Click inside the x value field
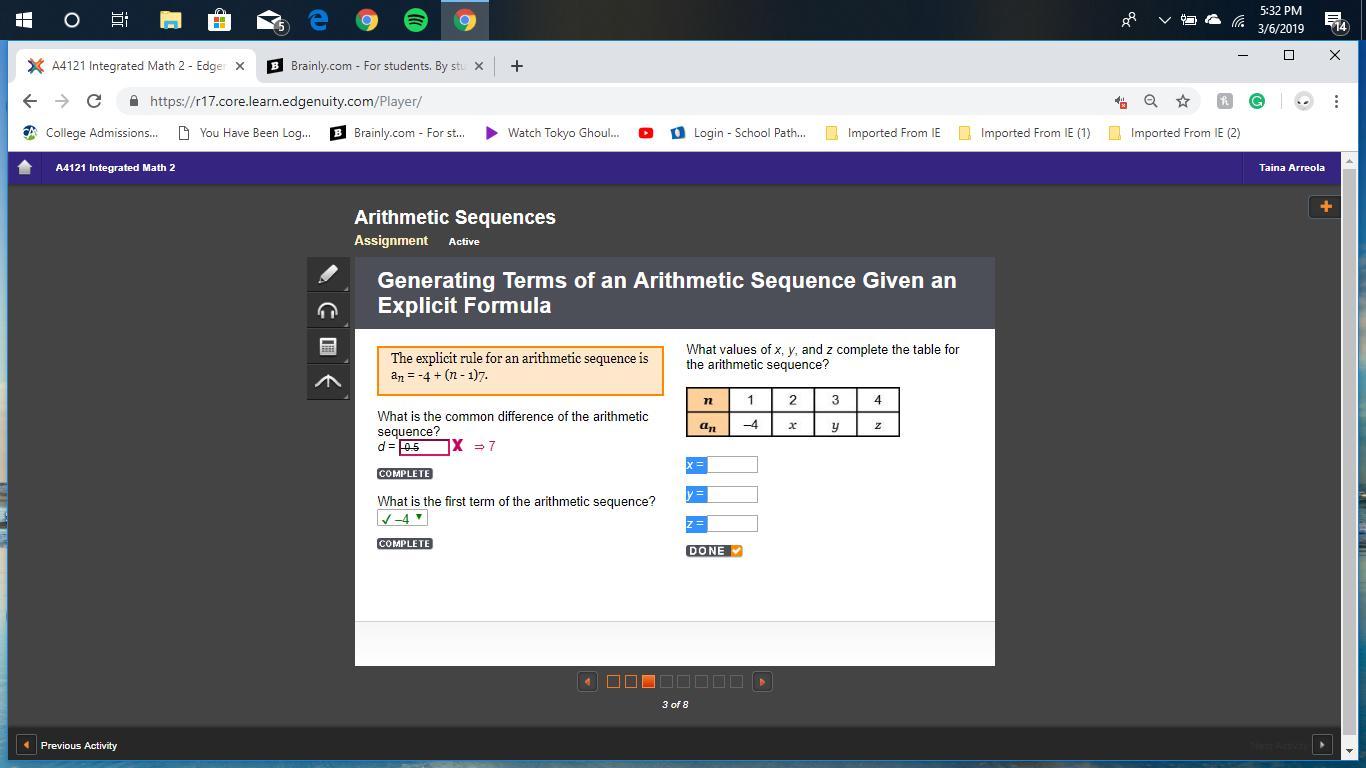This screenshot has height=768, width=1366. pyautogui.click(x=732, y=465)
